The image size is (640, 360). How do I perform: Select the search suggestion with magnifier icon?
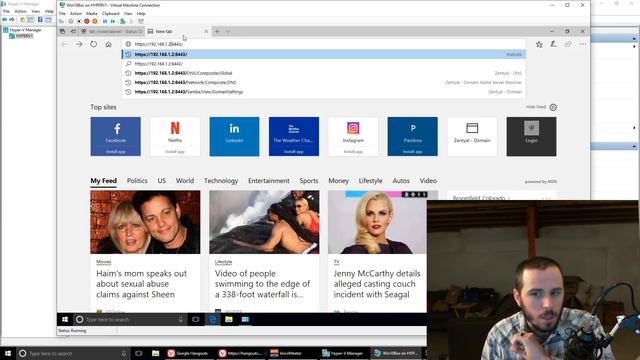(323, 64)
